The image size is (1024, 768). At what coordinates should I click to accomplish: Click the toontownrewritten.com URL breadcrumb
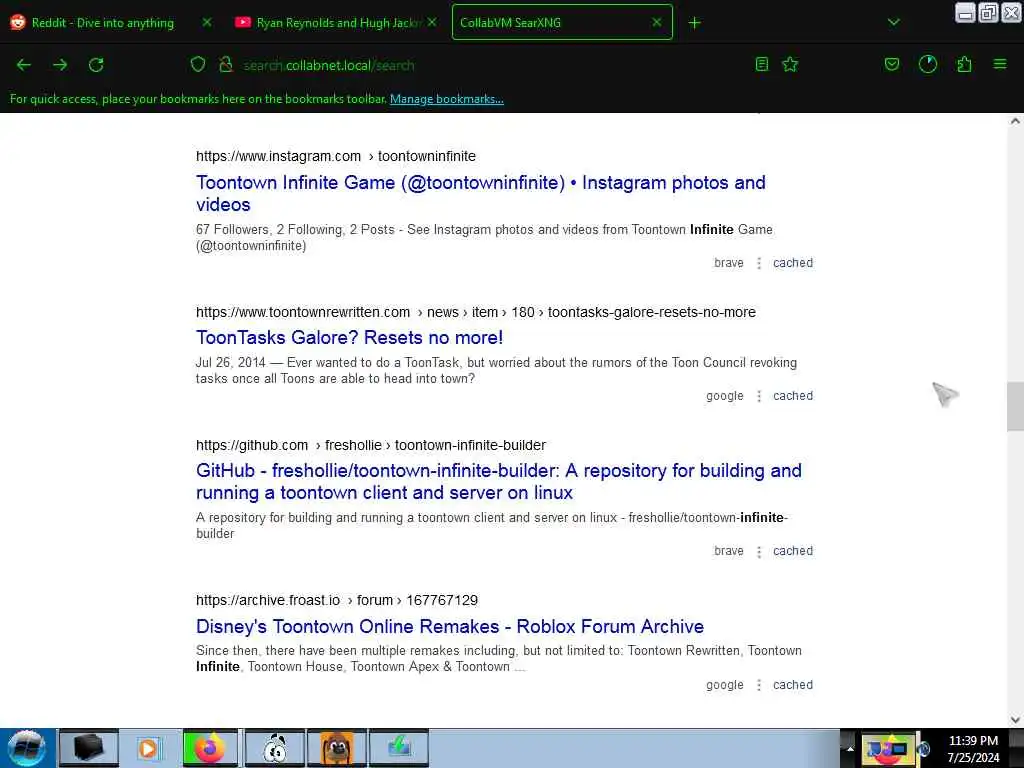475,312
